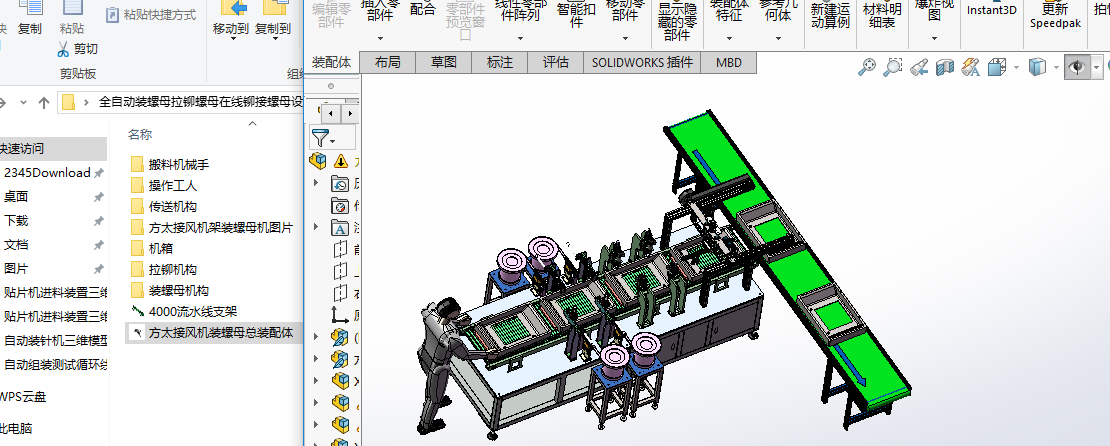
Task: Click the Section View icon
Action: [x=944, y=67]
